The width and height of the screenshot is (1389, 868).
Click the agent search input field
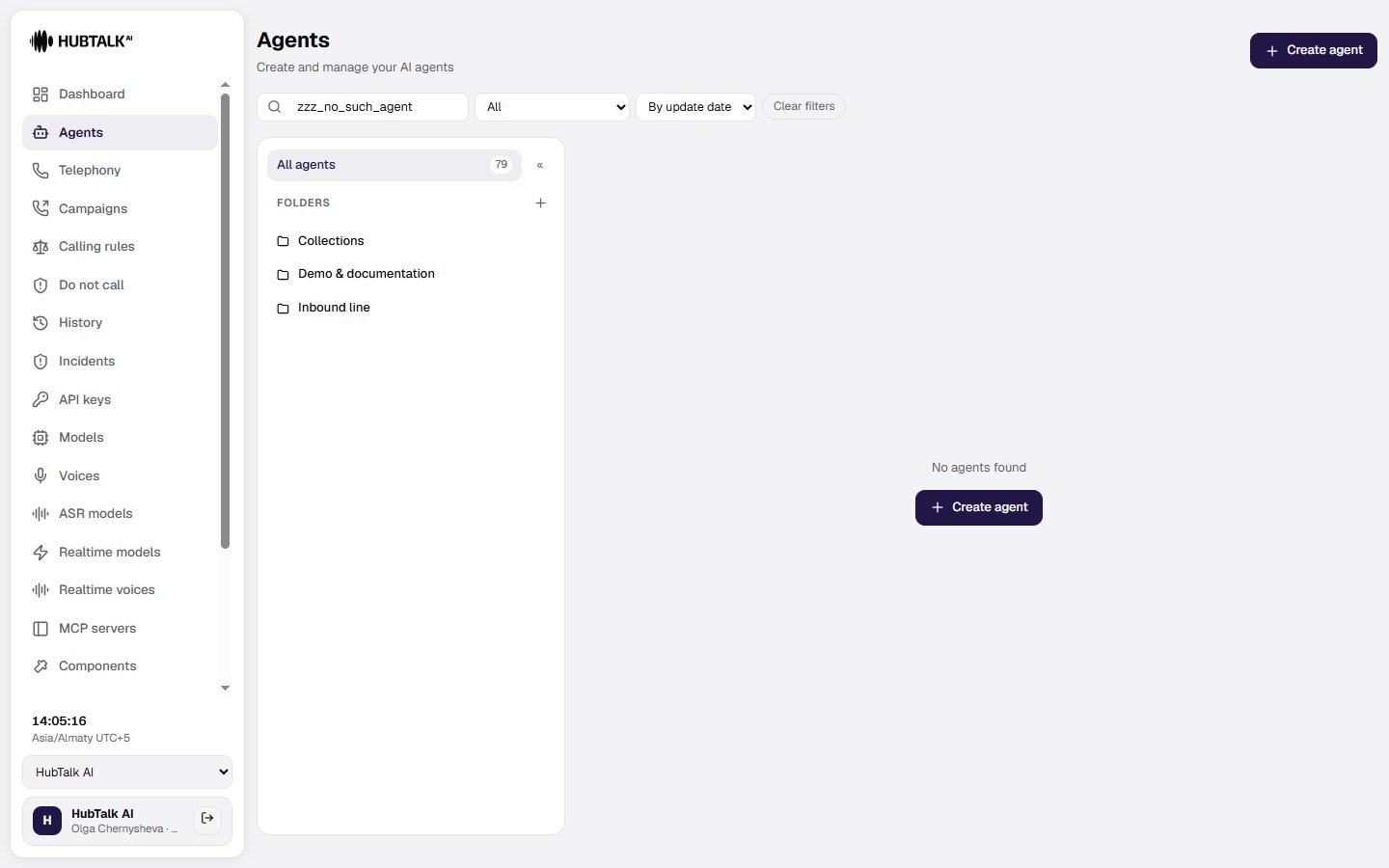coord(363,107)
